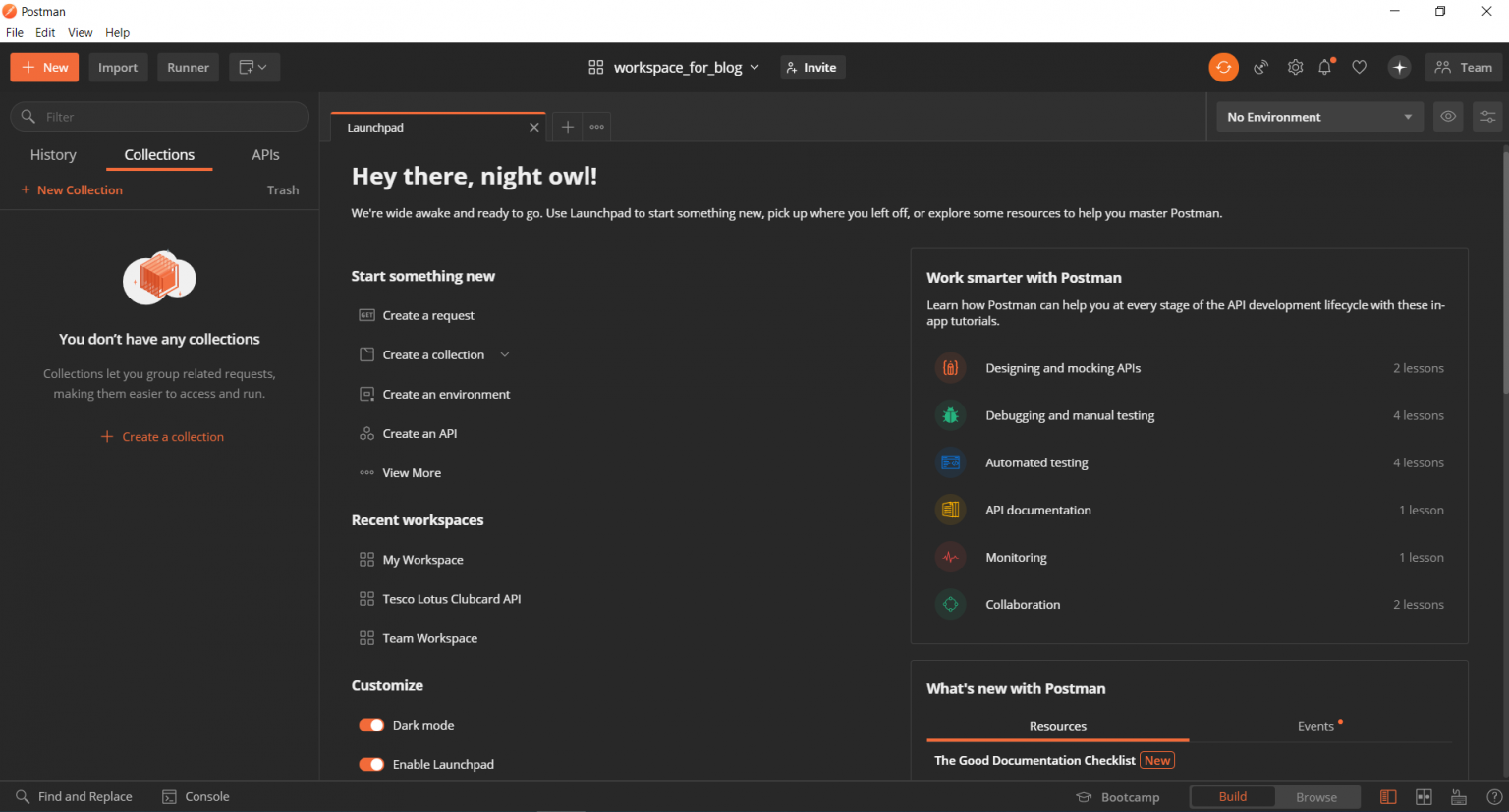Click the Collaboration icon
Image resolution: width=1509 pixels, height=812 pixels.
pos(950,604)
